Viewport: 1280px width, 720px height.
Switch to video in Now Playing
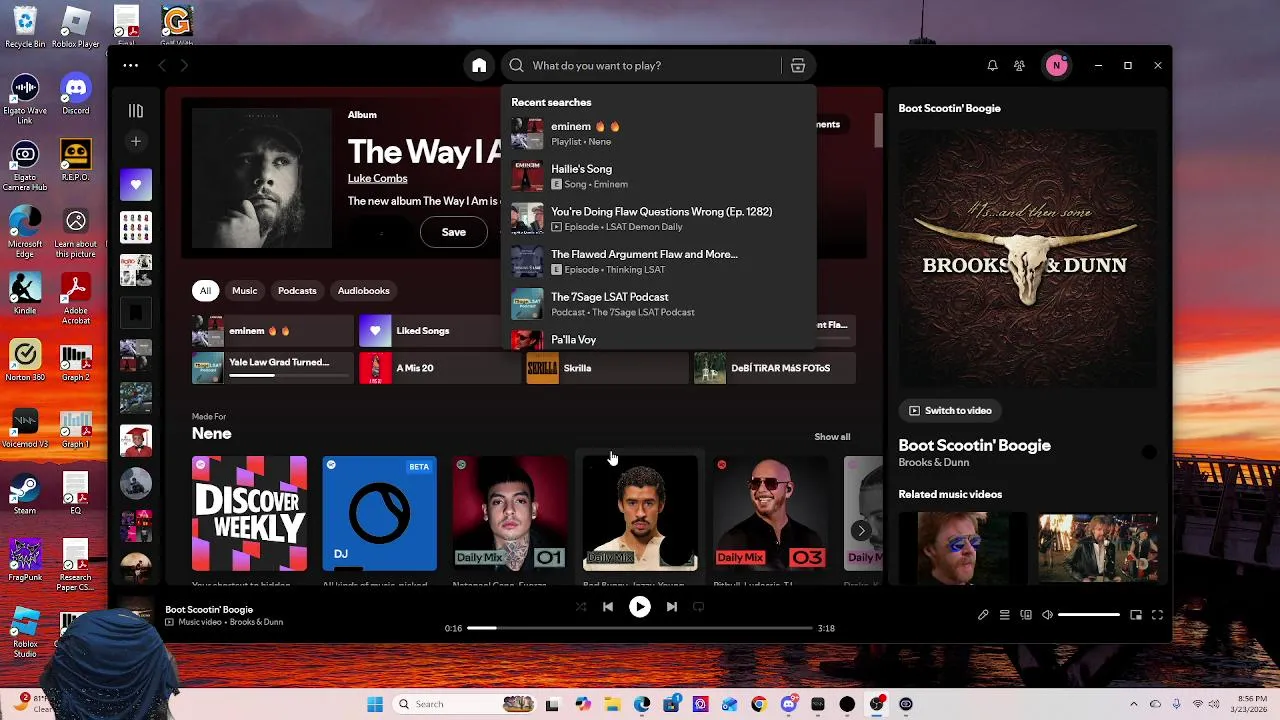point(950,411)
